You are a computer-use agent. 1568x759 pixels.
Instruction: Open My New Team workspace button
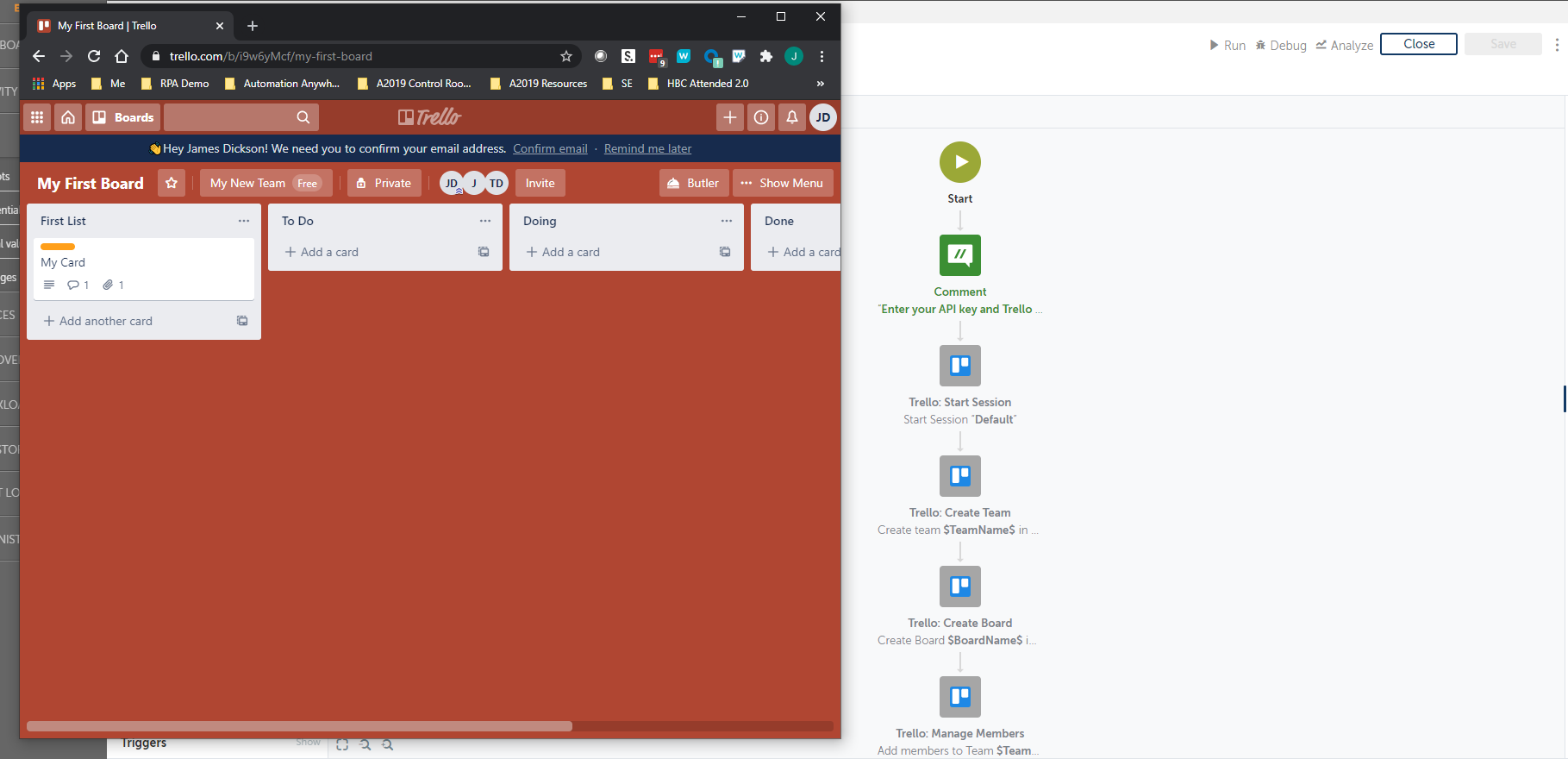(265, 183)
